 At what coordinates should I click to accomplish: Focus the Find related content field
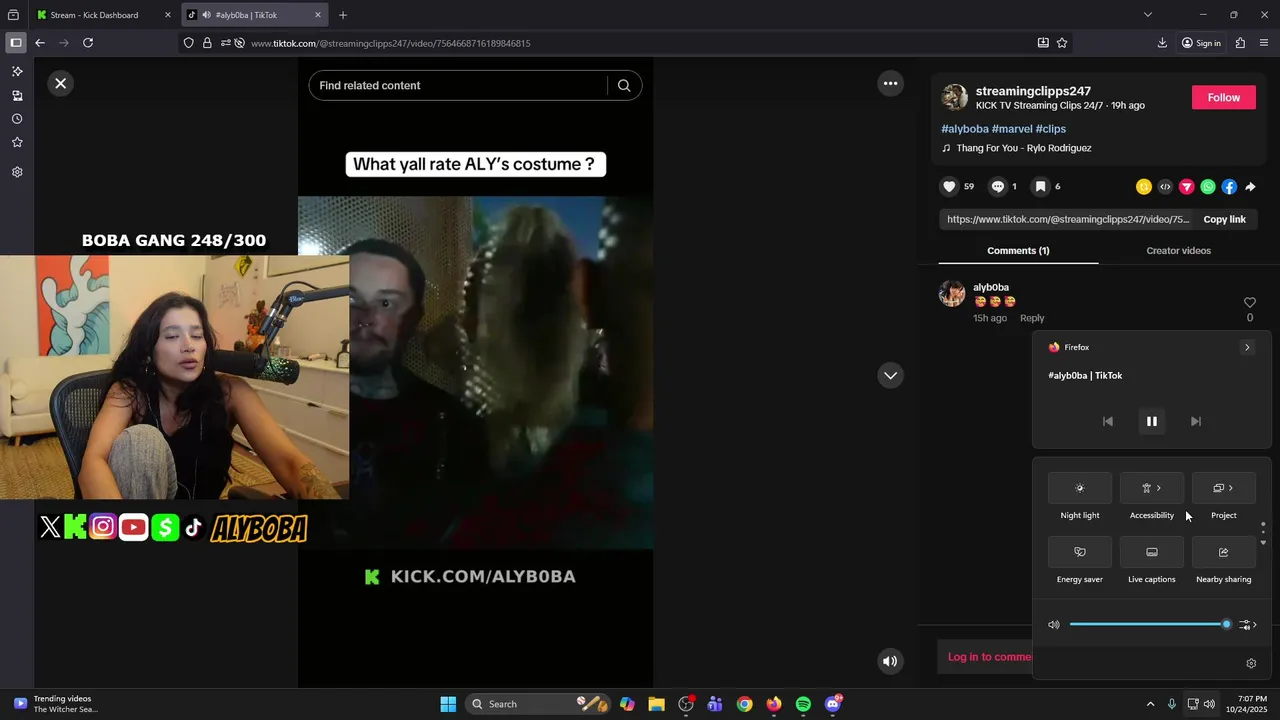460,86
